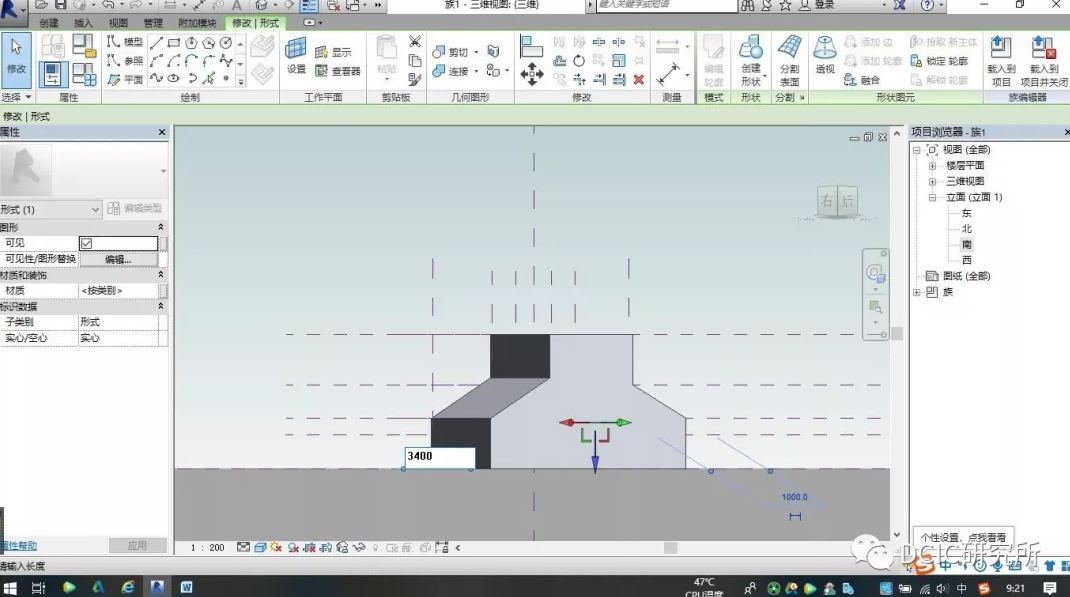
Task: Collapse the 立面 (立面 1) tree node
Action: [932, 197]
